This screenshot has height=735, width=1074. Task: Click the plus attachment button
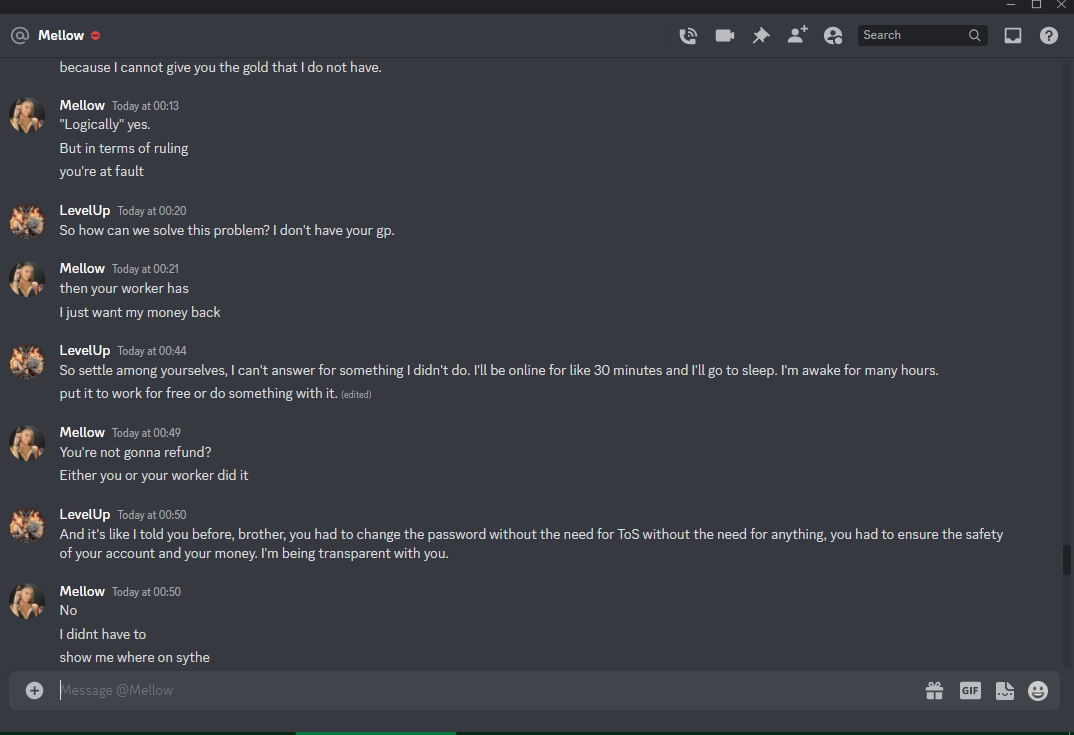tap(34, 690)
